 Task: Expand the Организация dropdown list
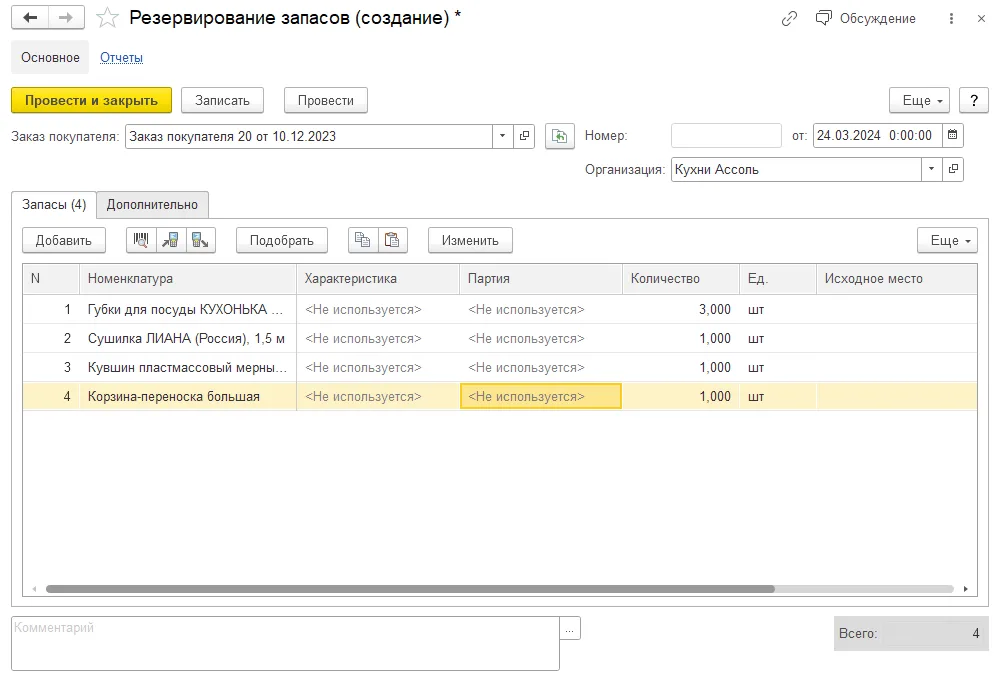click(x=931, y=169)
